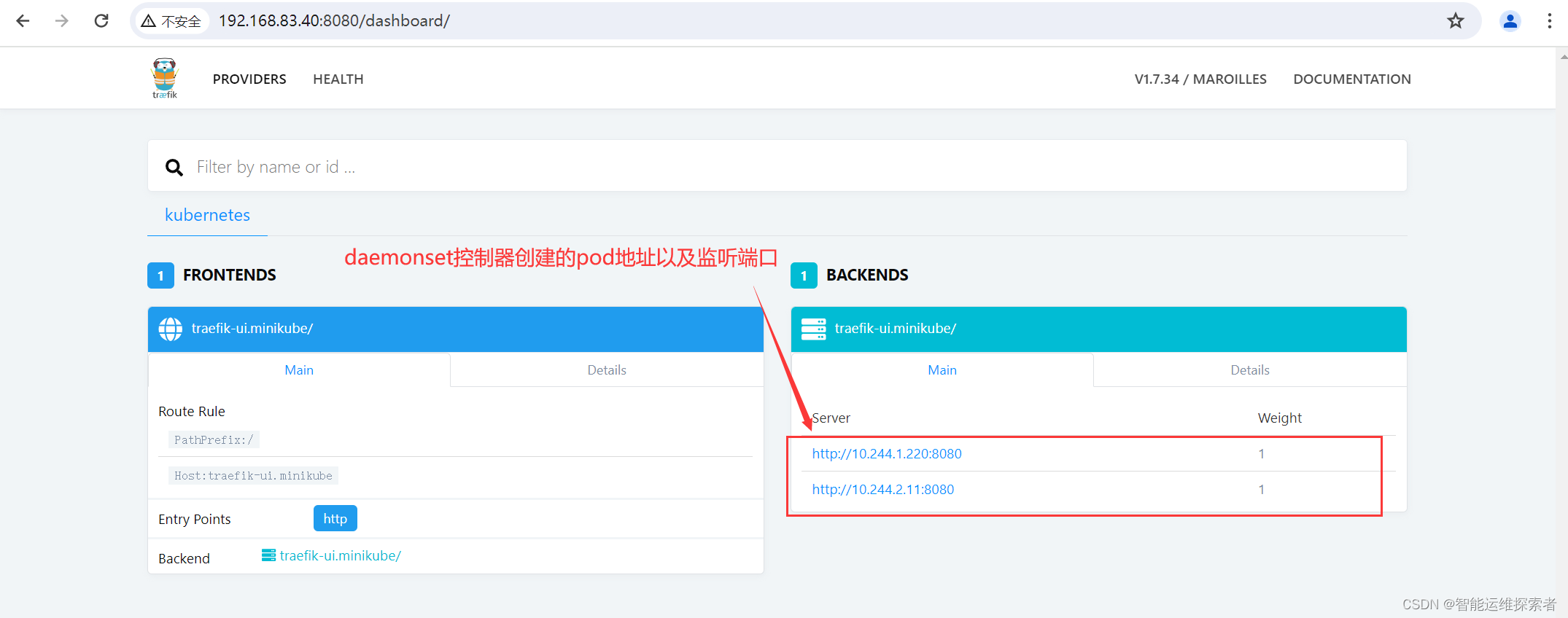
Task: Click the Traefik gopher logo
Action: (165, 78)
